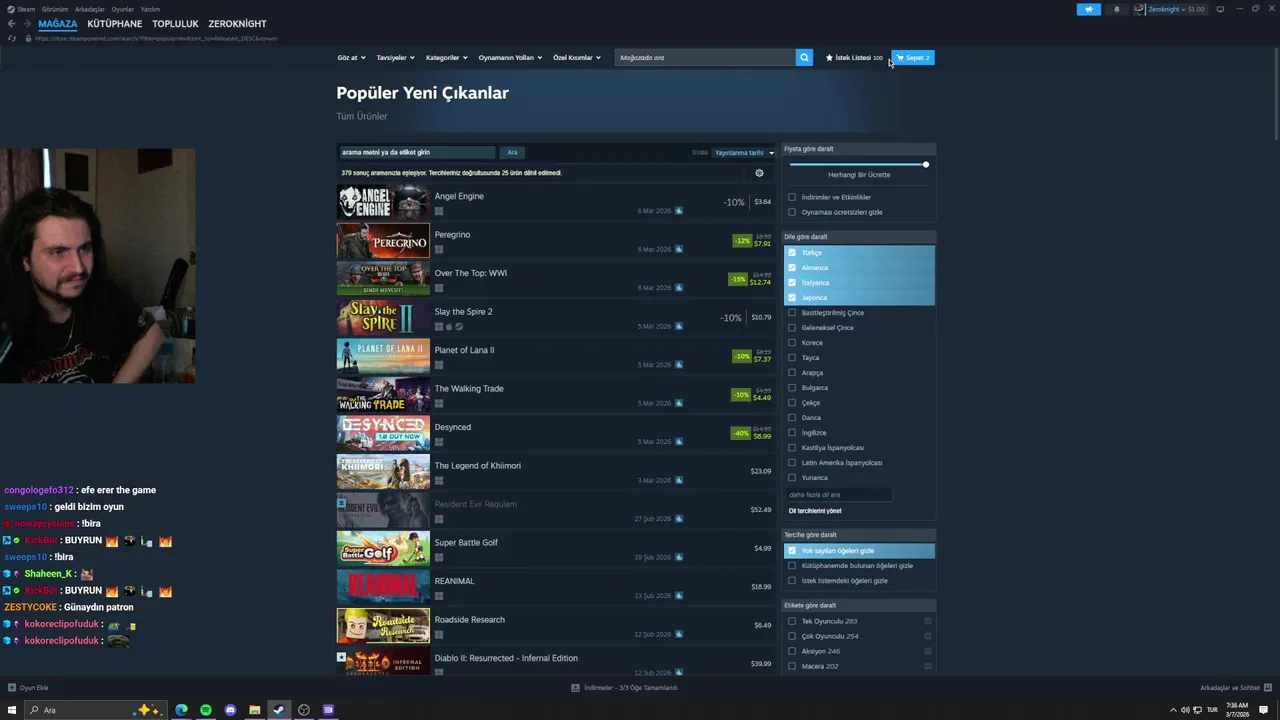
Task: Check the İngilizce language filter
Action: 792,433
